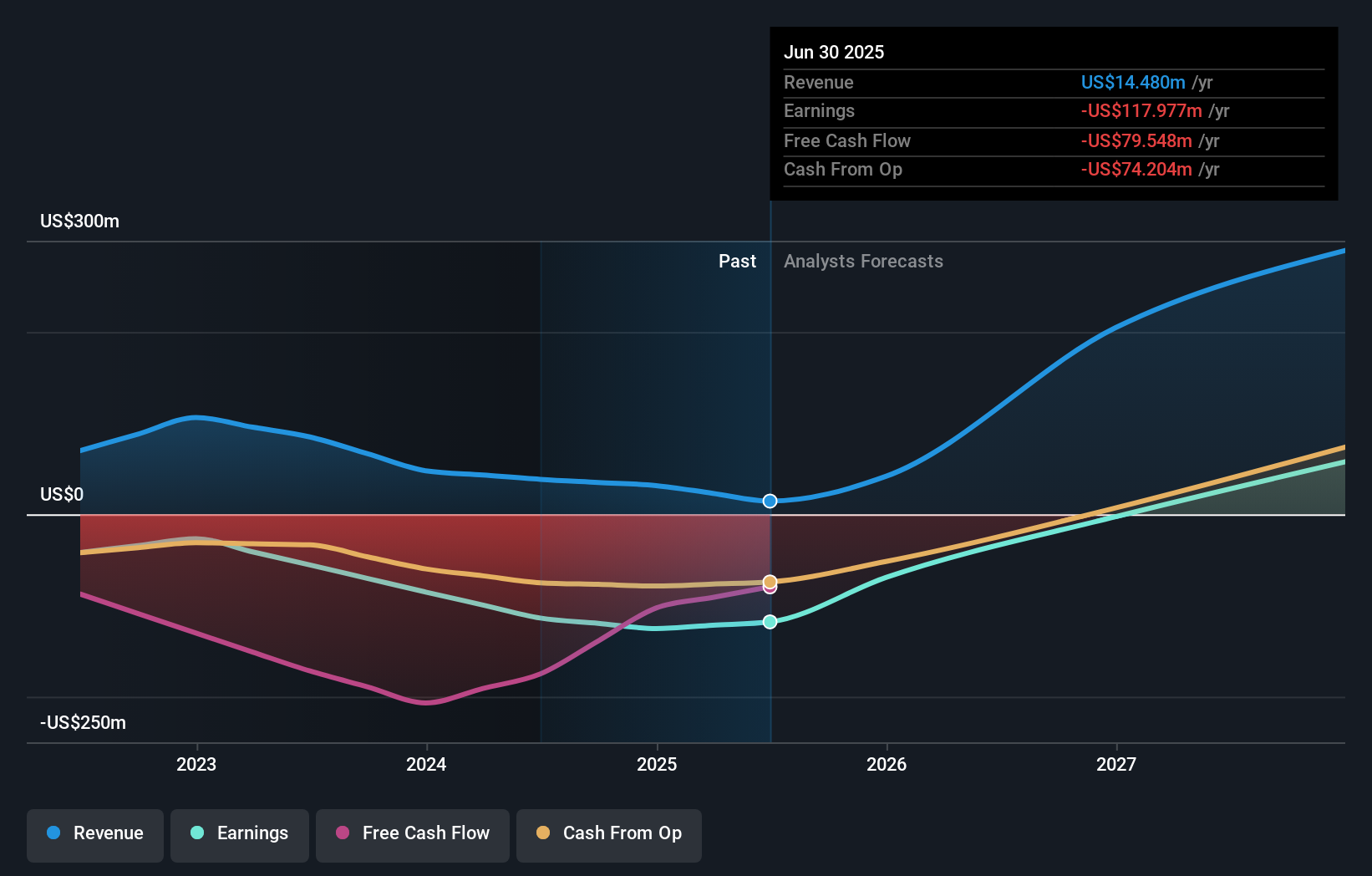Click the blue Revenue dot in the legend
Image resolution: width=1372 pixels, height=876 pixels.
click(53, 833)
